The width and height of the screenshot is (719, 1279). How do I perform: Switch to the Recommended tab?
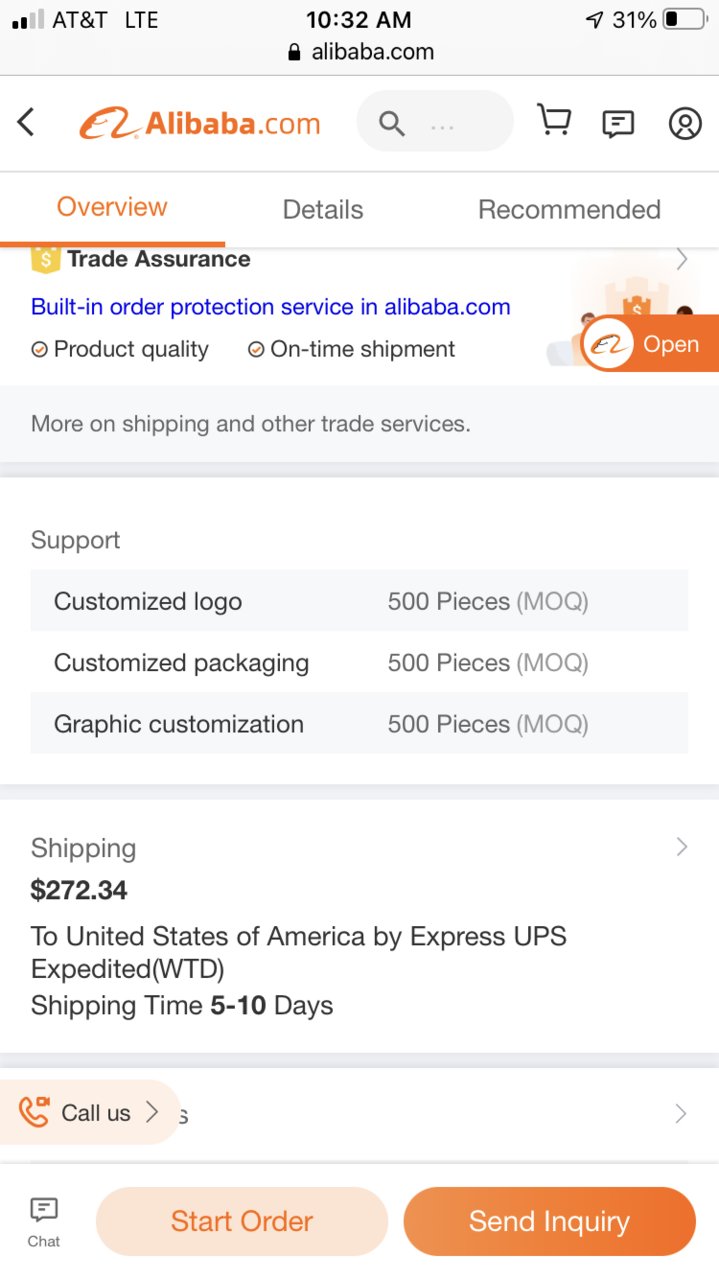569,209
